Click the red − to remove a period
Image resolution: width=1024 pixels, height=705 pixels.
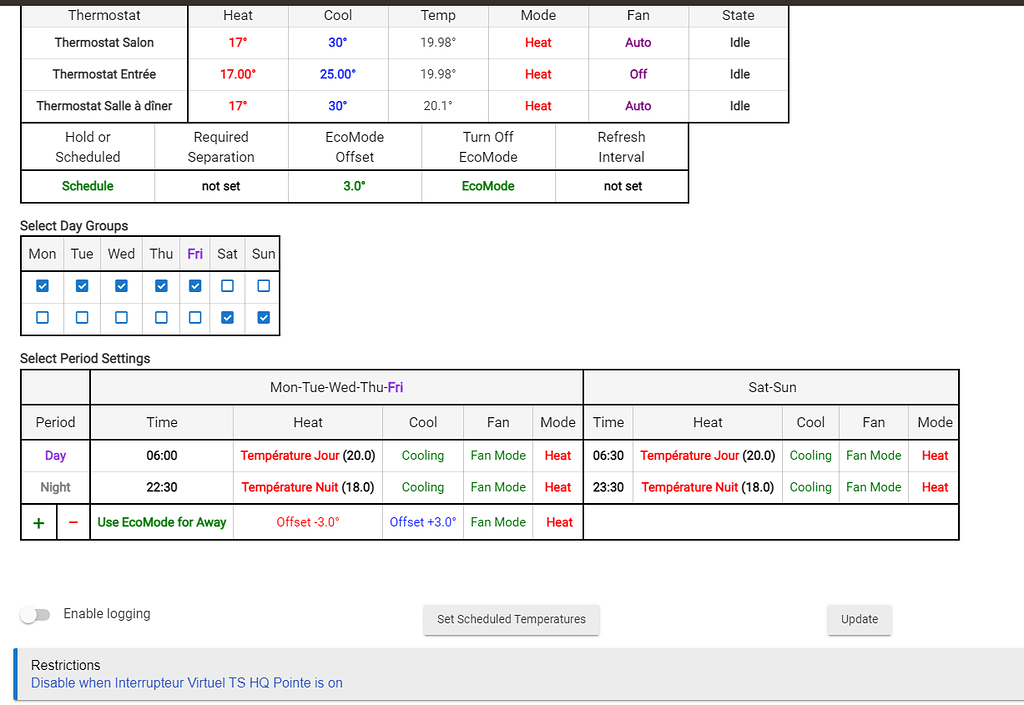point(72,521)
